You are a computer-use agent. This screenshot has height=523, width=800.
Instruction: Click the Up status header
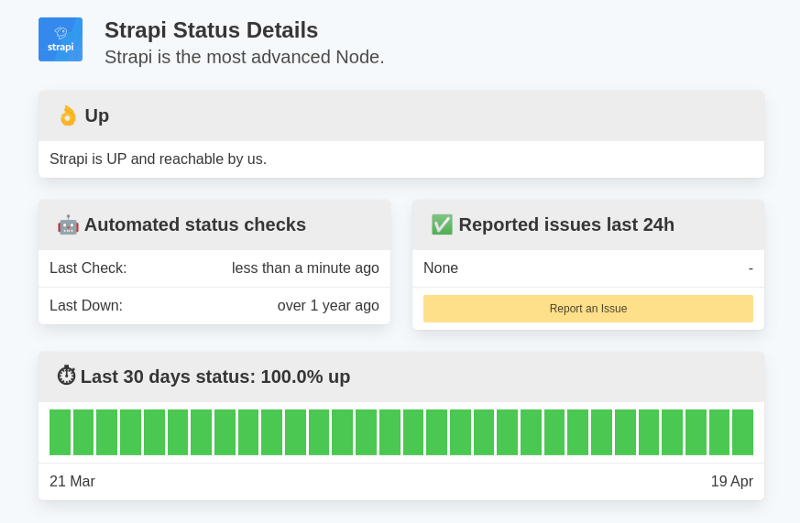(x=97, y=116)
